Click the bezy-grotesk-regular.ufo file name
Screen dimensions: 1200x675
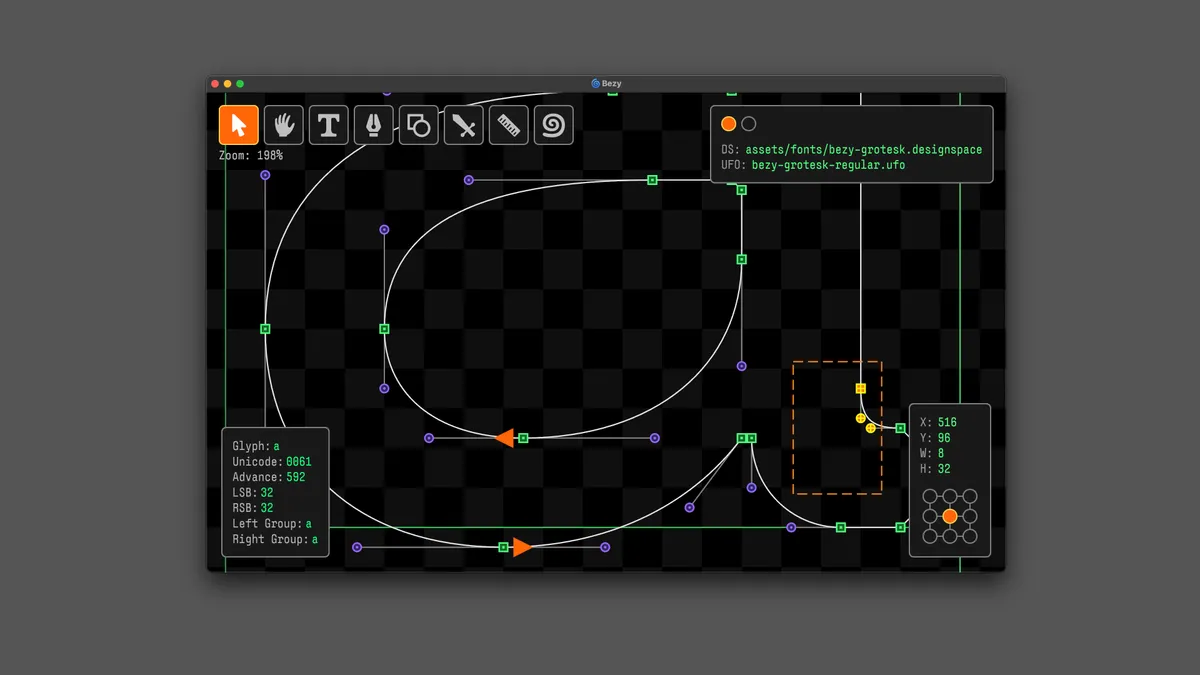pyautogui.click(x=828, y=165)
